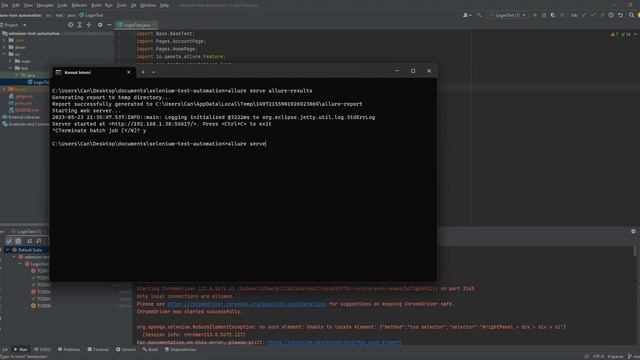Open the View menu in IntelliJ
This screenshot has width=640, height=360.
point(28,5)
